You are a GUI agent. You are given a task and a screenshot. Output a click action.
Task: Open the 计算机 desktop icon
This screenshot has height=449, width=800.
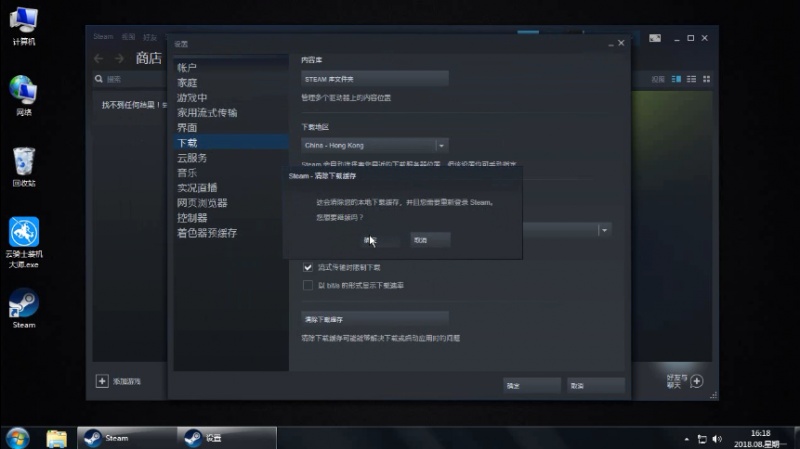click(x=23, y=27)
